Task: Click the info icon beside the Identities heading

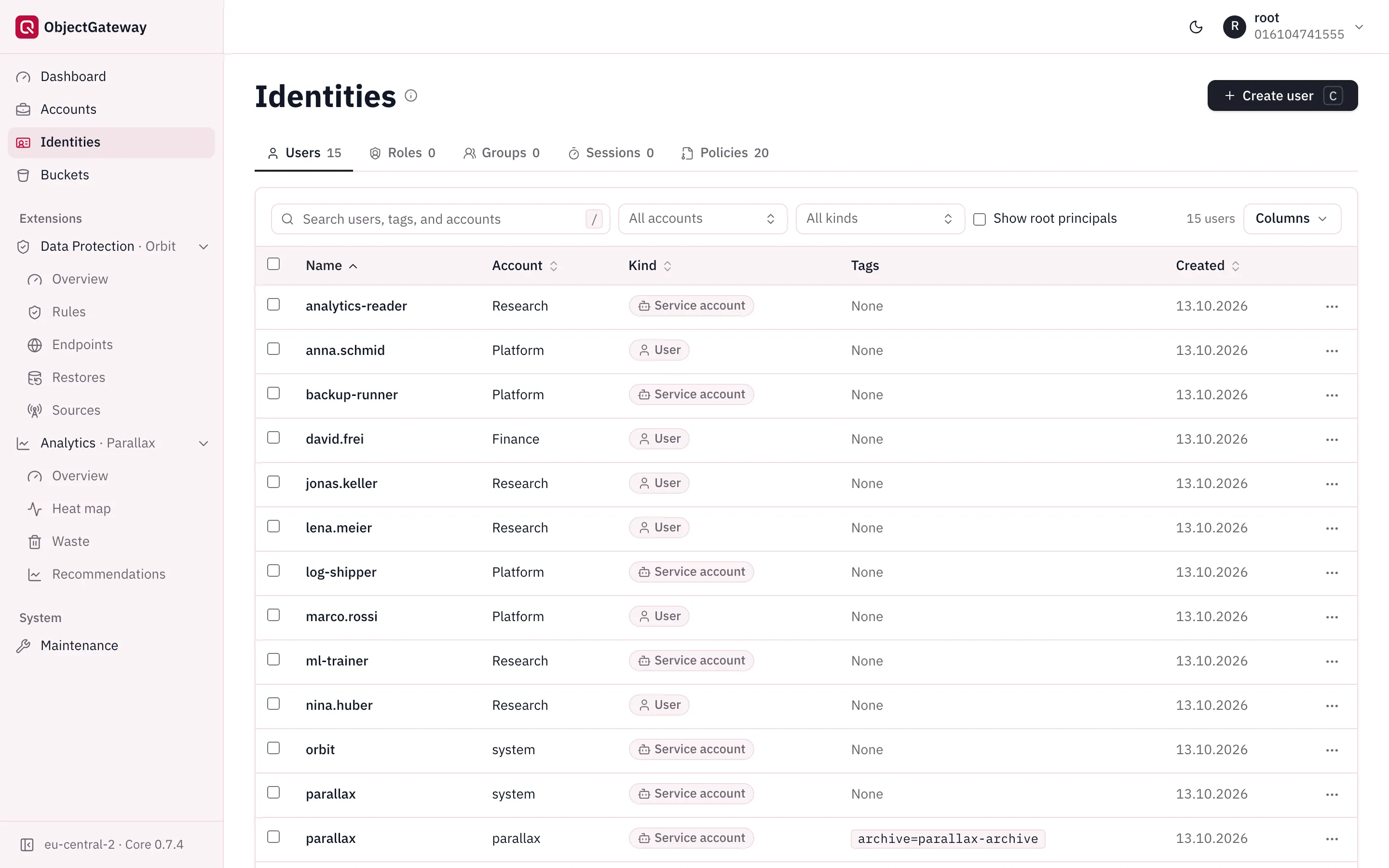Action: click(411, 96)
